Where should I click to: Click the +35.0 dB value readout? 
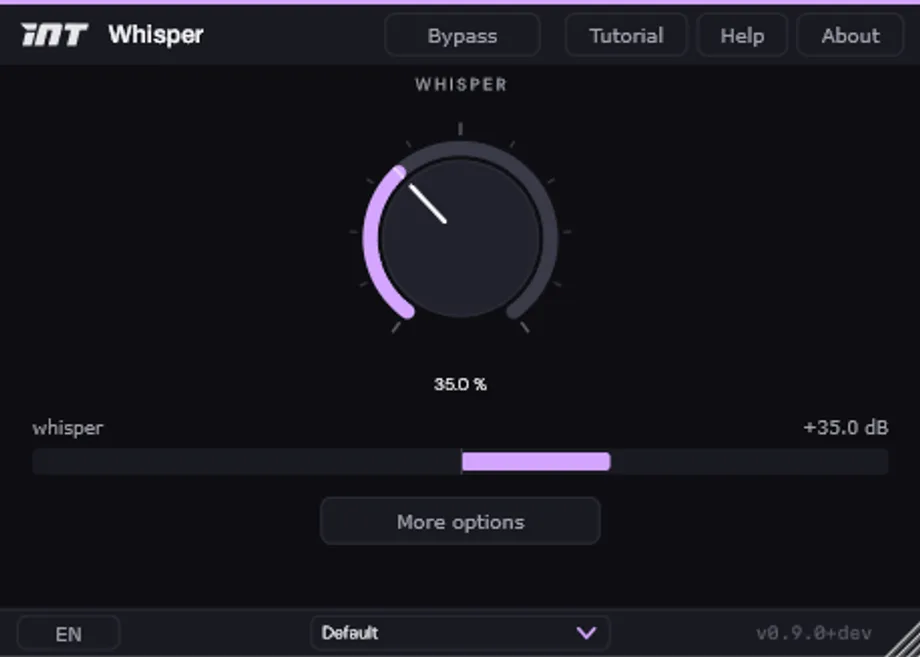pos(845,428)
